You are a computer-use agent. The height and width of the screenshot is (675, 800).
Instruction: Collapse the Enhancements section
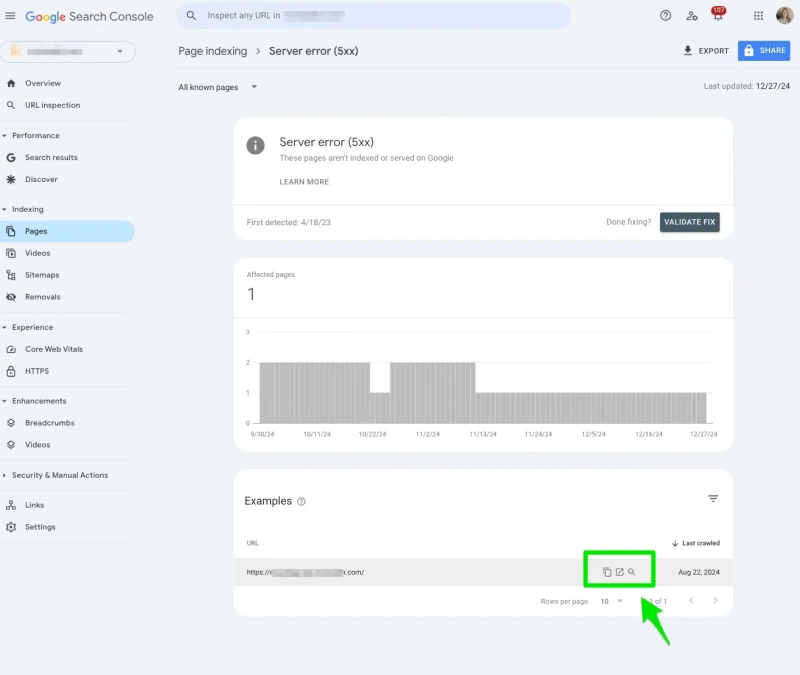pos(5,401)
